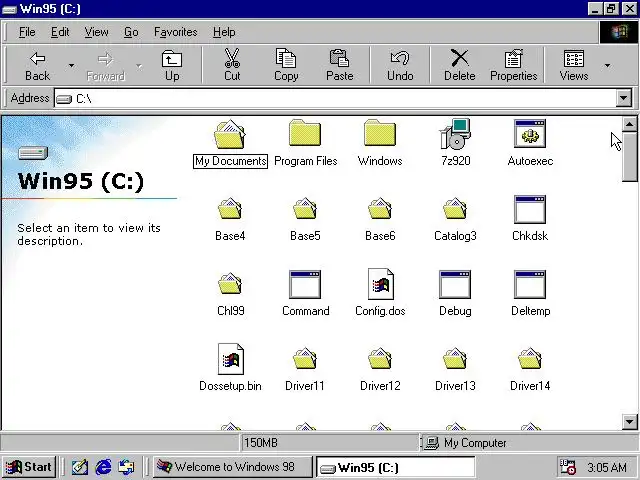640x480 pixels.
Task: Click the 150MB status bar text
Action: coord(261,443)
